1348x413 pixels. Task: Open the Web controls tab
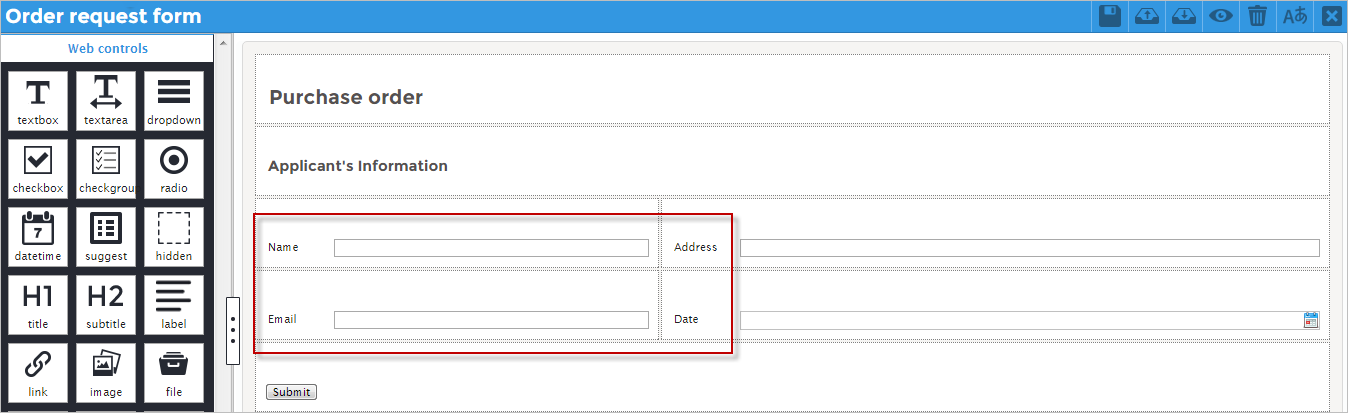tap(107, 49)
